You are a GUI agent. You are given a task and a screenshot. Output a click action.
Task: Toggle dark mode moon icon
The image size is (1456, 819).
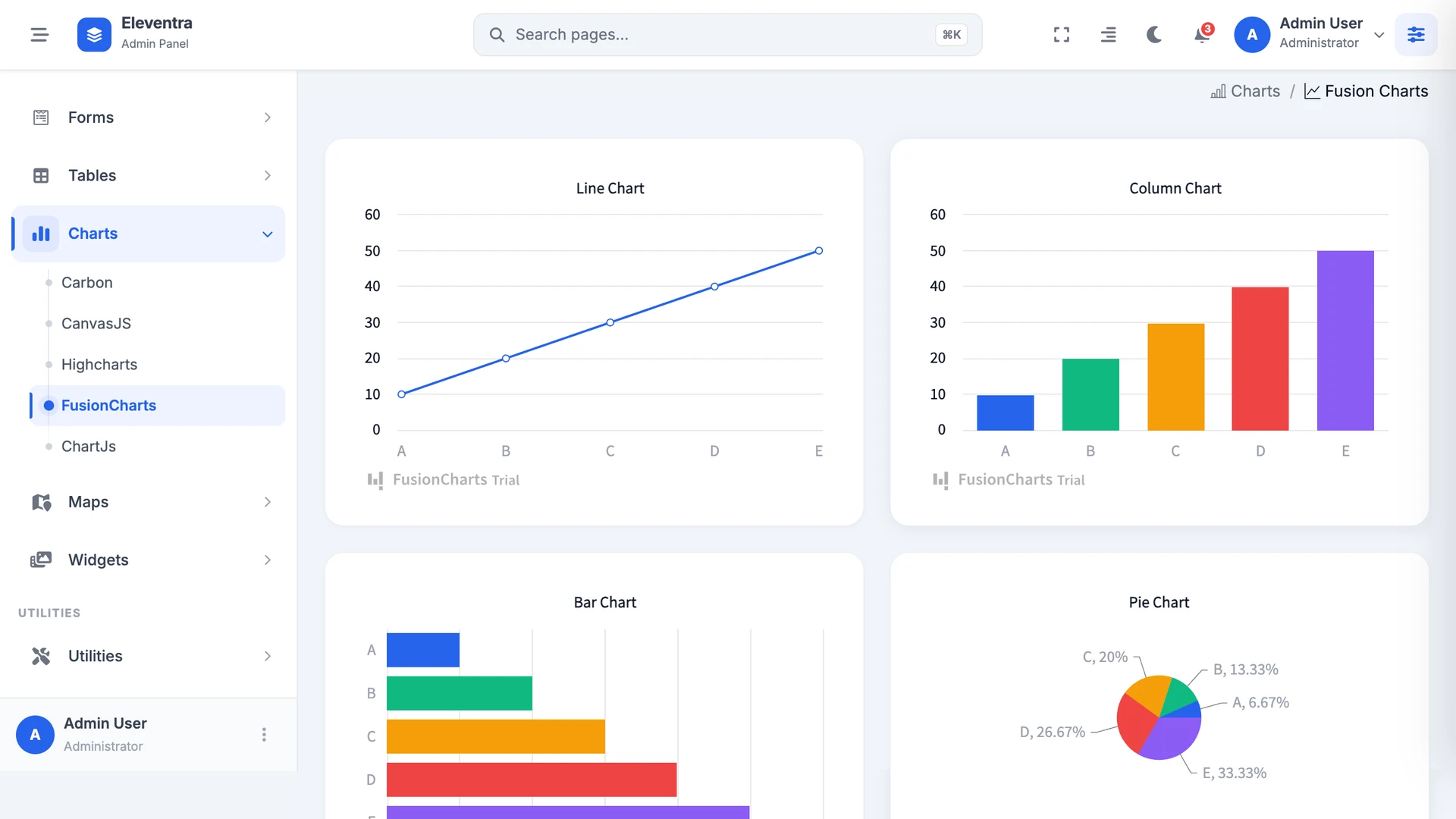[1154, 34]
